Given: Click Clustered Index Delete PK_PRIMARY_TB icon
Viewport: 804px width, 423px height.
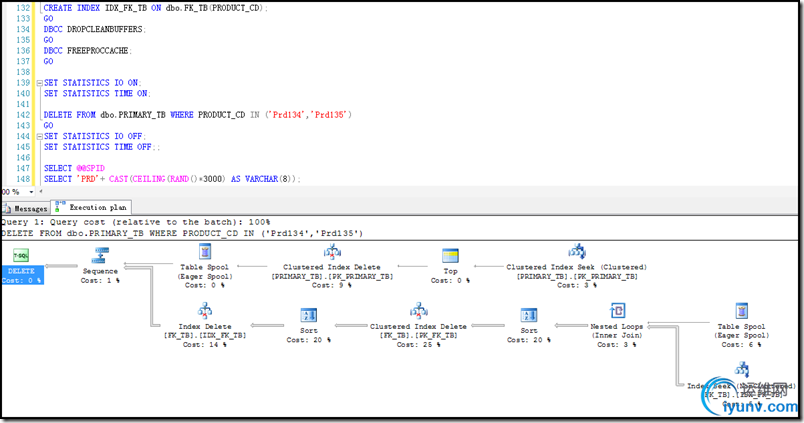Looking at the screenshot, I should pos(332,252).
